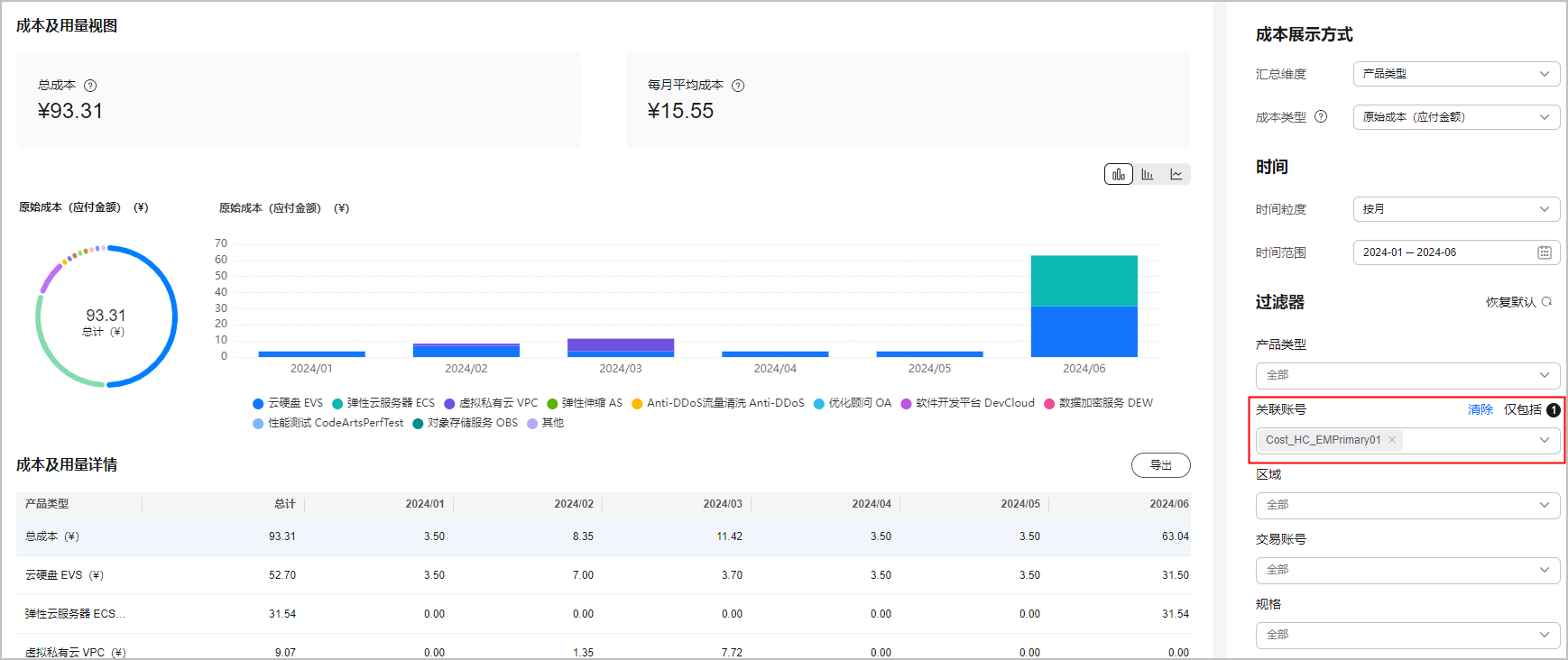1568x660 pixels.
Task: Click the 导出 export button
Action: tap(1161, 465)
